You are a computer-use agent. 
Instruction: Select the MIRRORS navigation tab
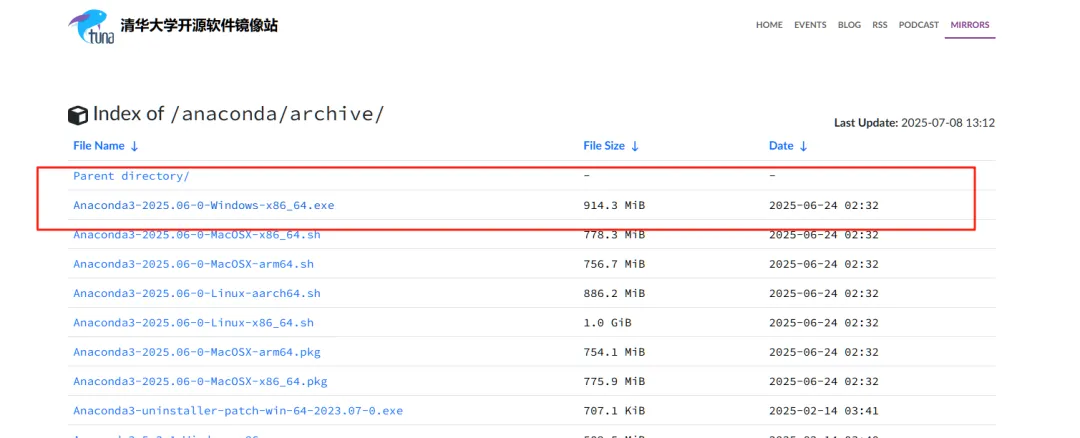pos(970,25)
